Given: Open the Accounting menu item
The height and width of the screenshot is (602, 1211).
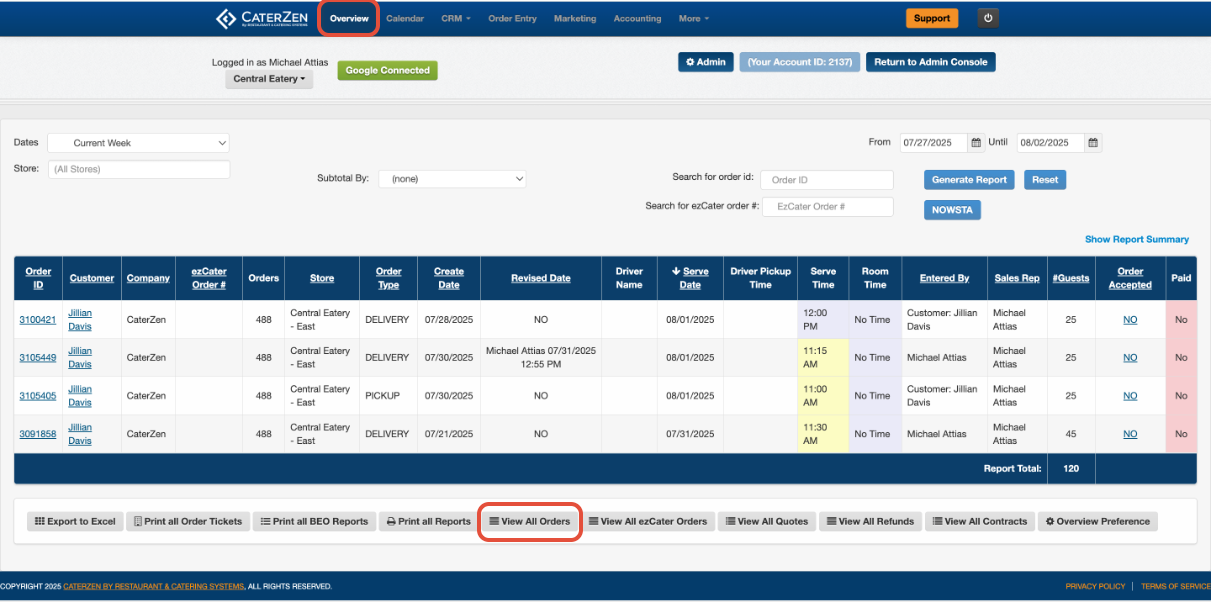Looking at the screenshot, I should (x=637, y=18).
